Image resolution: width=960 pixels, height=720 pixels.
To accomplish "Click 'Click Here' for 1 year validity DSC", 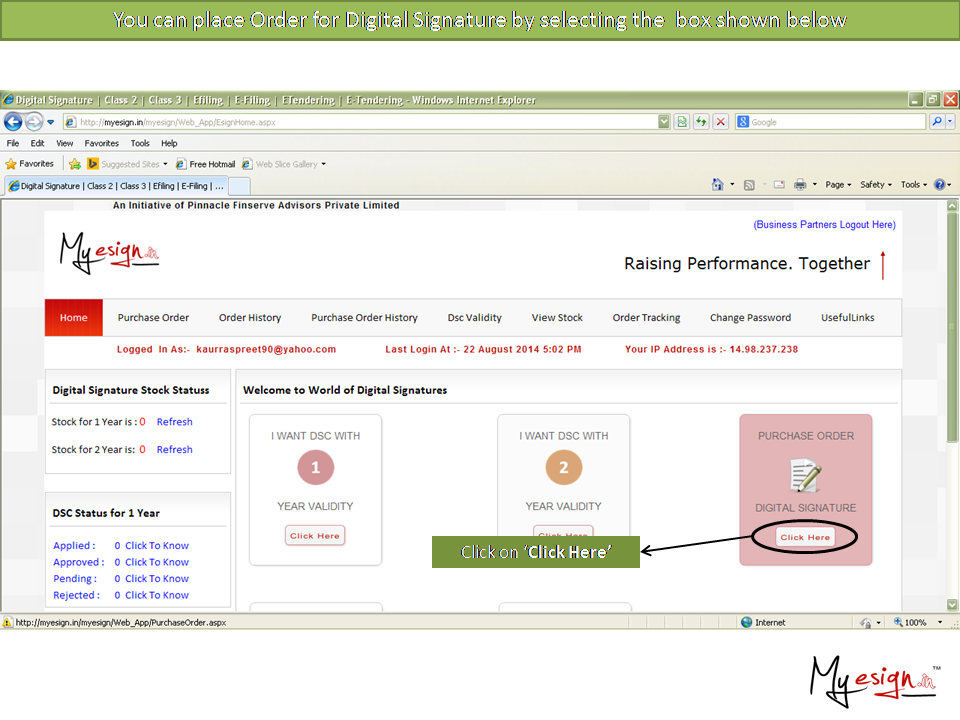I will tap(315, 536).
